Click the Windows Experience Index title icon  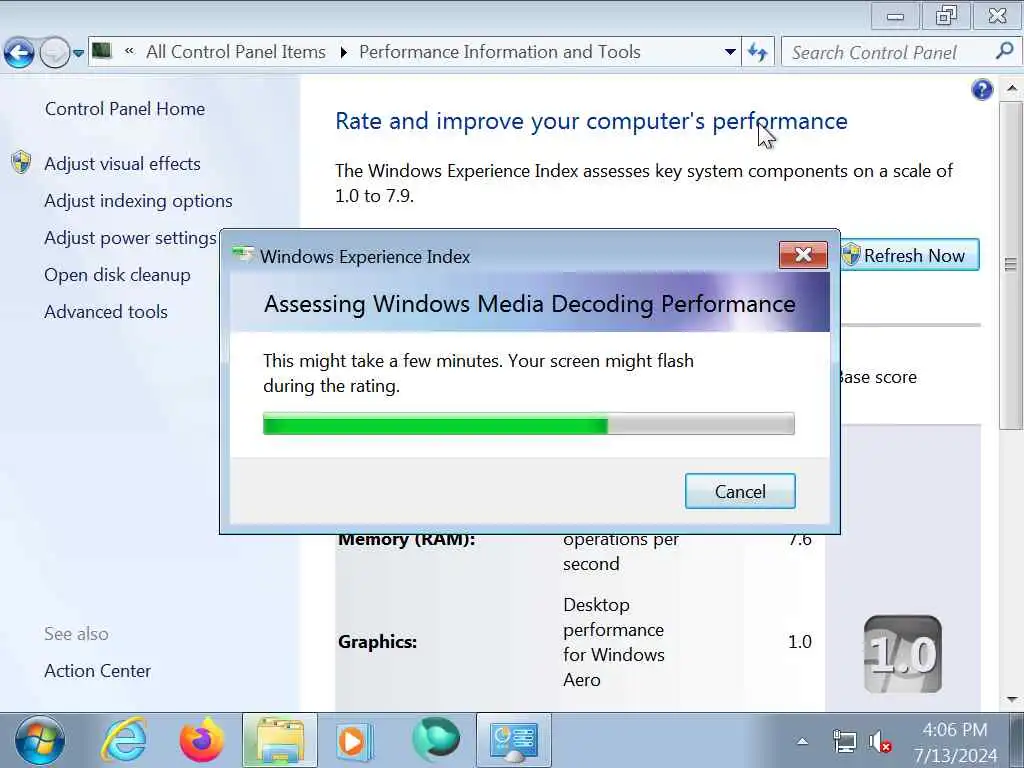pyautogui.click(x=243, y=255)
